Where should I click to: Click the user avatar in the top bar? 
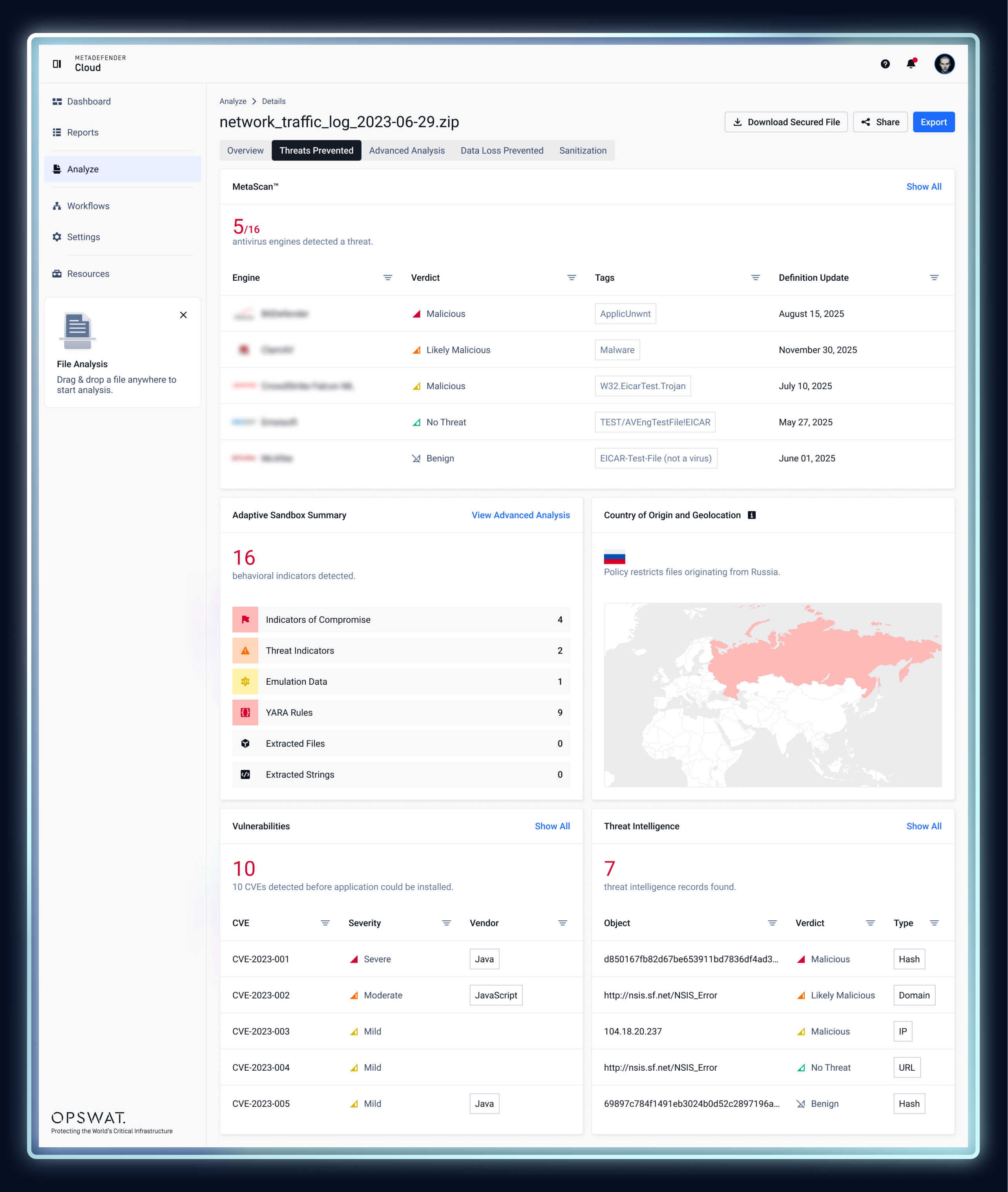point(945,64)
